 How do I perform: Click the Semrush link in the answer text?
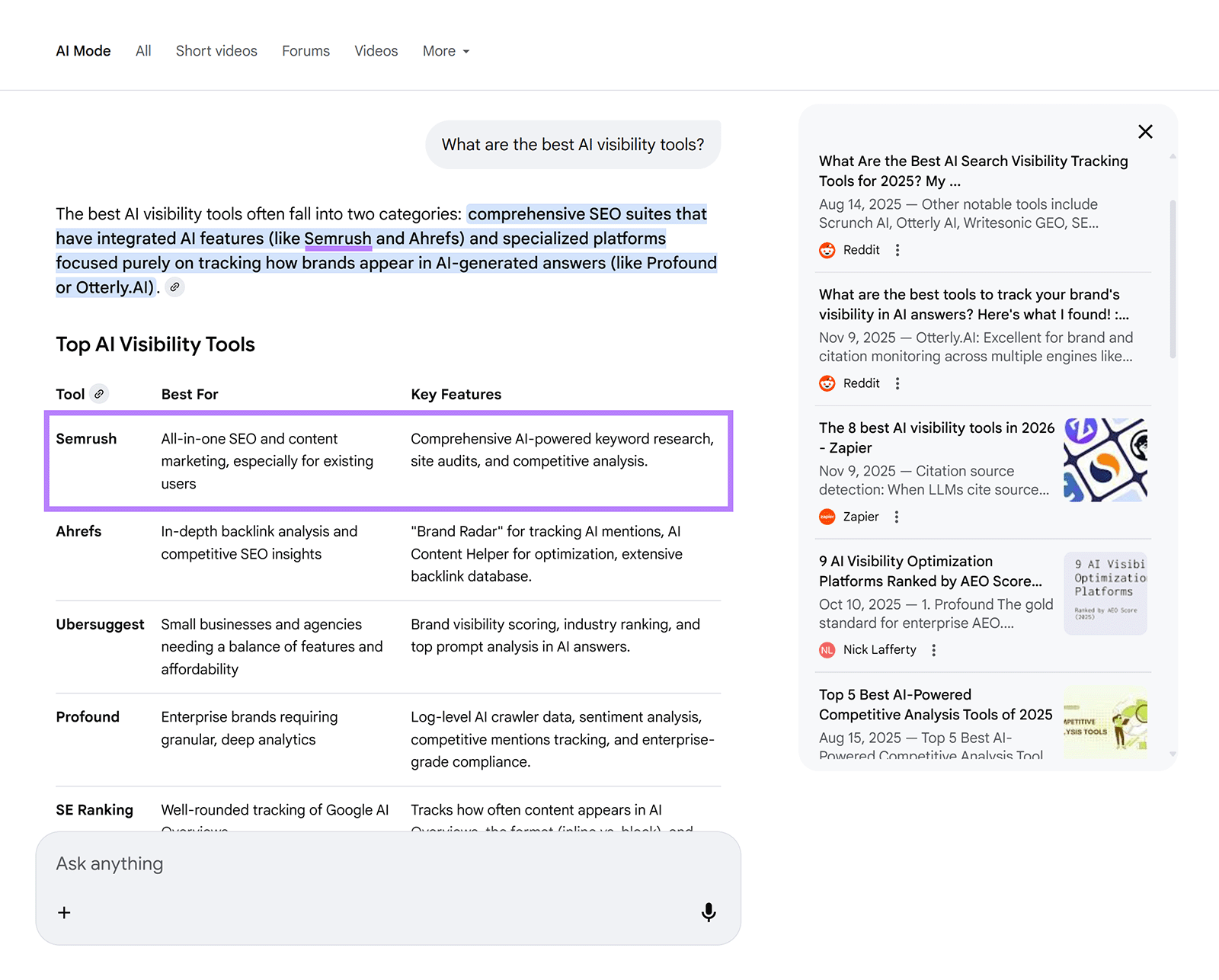[338, 239]
